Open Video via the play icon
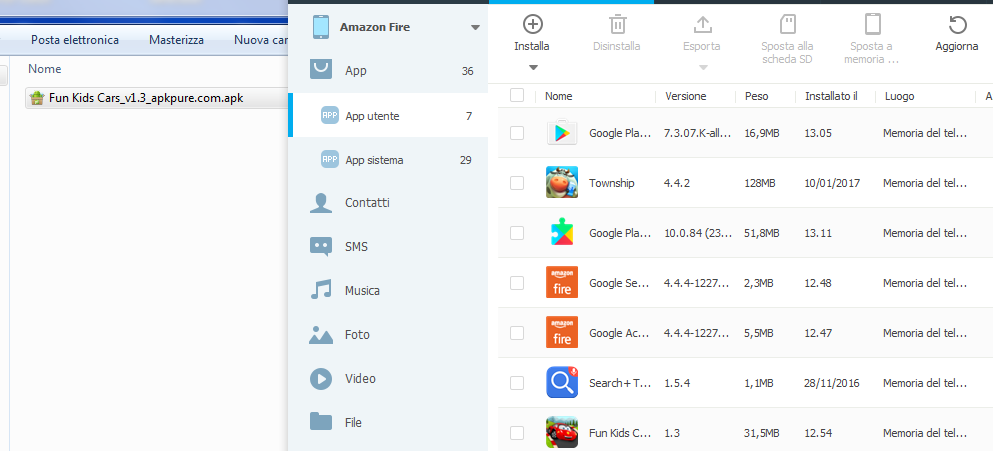 pyautogui.click(x=321, y=379)
